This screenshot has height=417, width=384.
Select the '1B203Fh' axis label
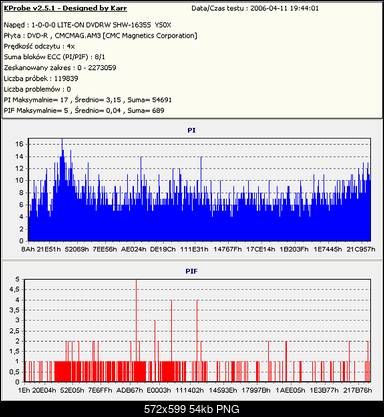(x=294, y=249)
